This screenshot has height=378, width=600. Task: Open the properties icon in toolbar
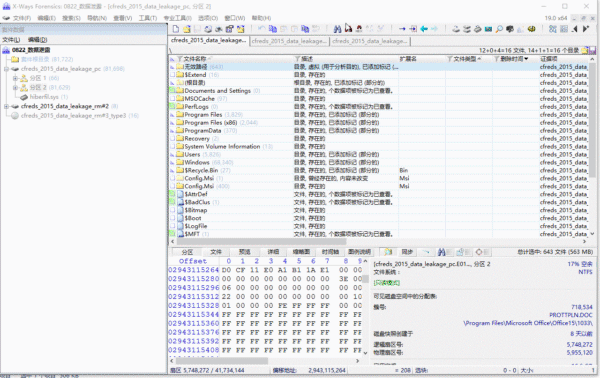click(230, 29)
